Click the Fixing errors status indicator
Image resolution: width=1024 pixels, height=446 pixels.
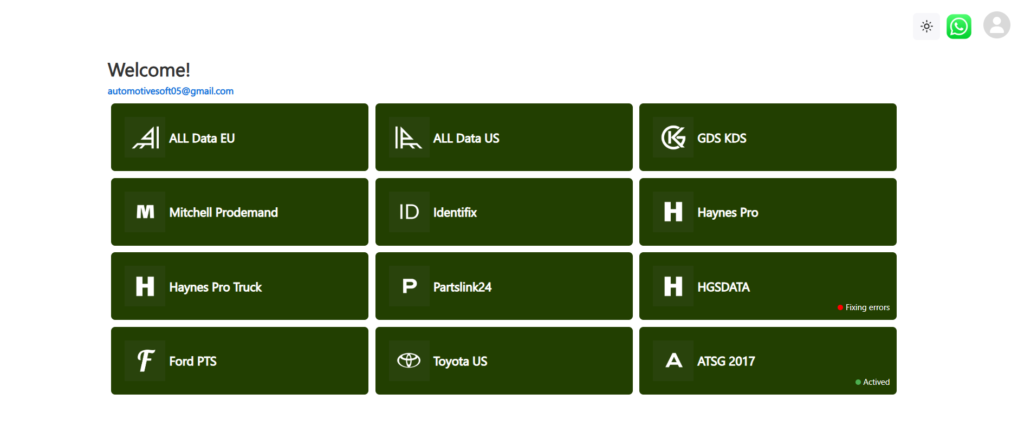coord(864,308)
